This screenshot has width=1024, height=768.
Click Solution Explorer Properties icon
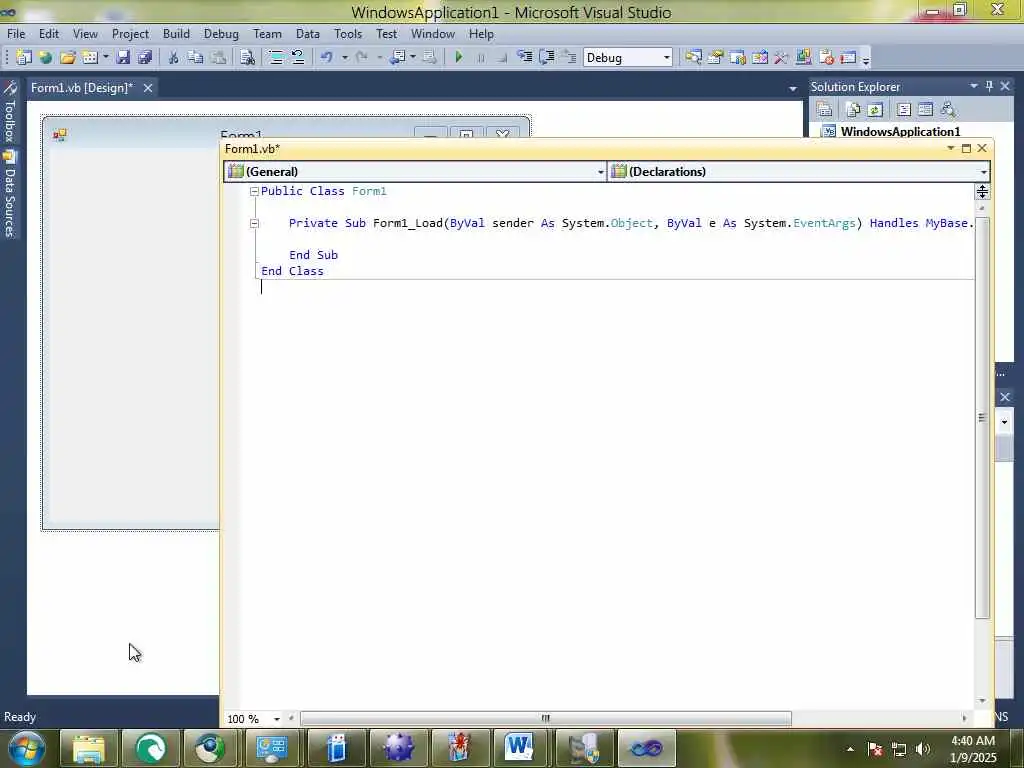(x=824, y=110)
